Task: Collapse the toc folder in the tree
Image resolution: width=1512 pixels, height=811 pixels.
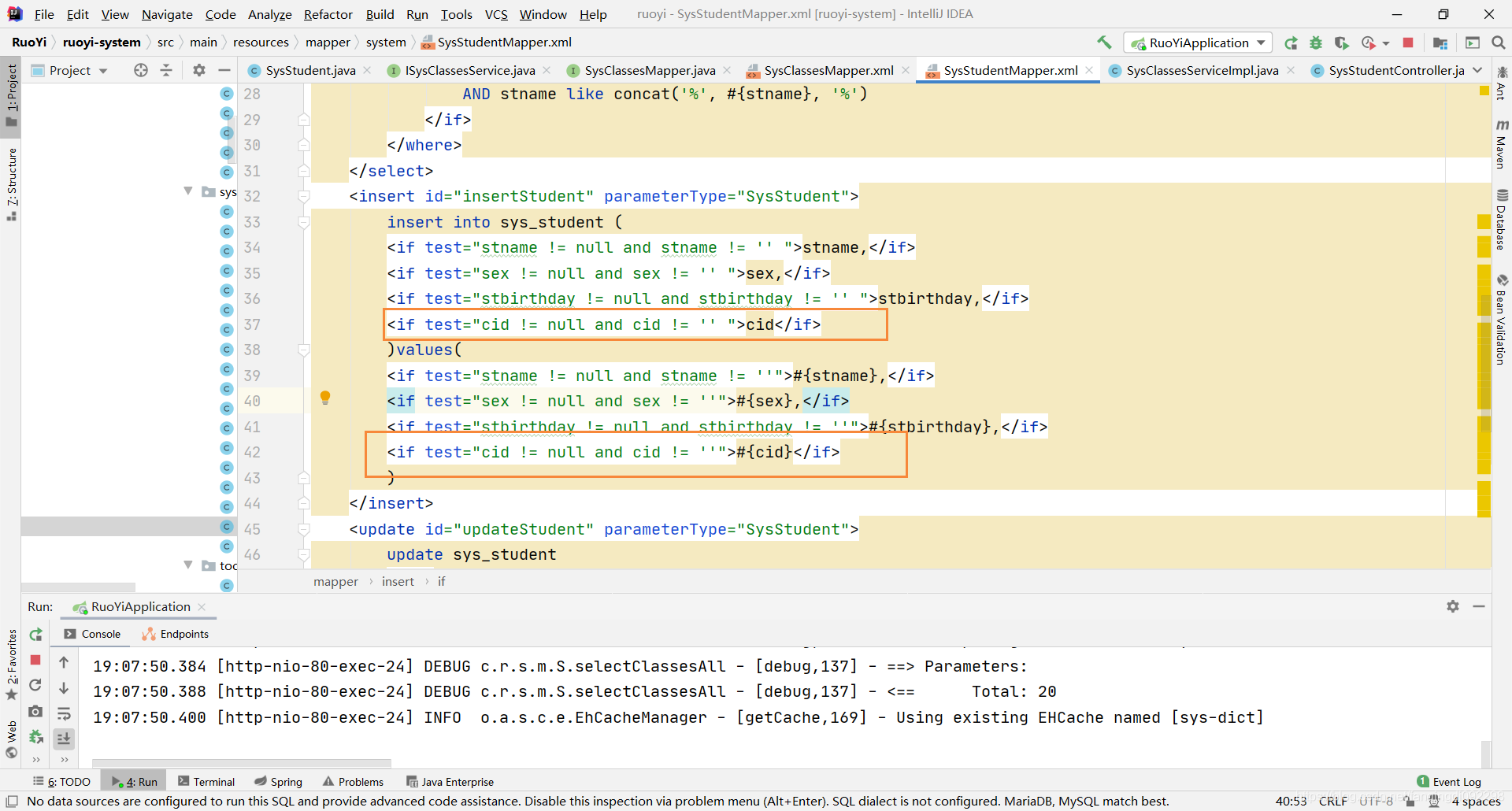Action: click(188, 565)
